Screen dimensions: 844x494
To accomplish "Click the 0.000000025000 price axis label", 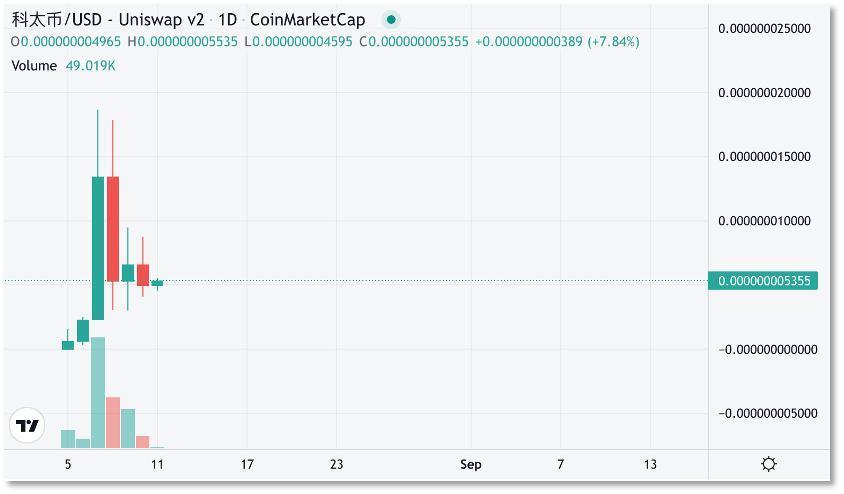I will tap(764, 29).
